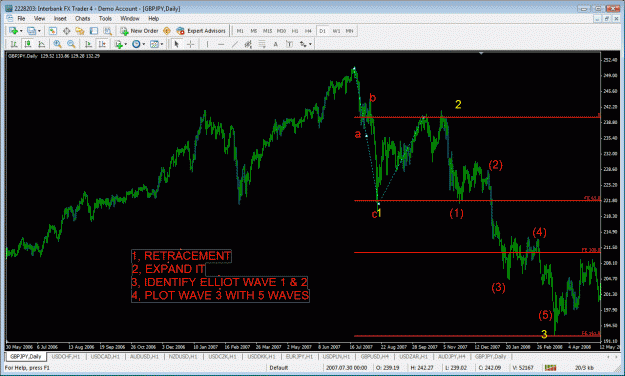
Task: Zoom in on the chart
Action: (57, 44)
